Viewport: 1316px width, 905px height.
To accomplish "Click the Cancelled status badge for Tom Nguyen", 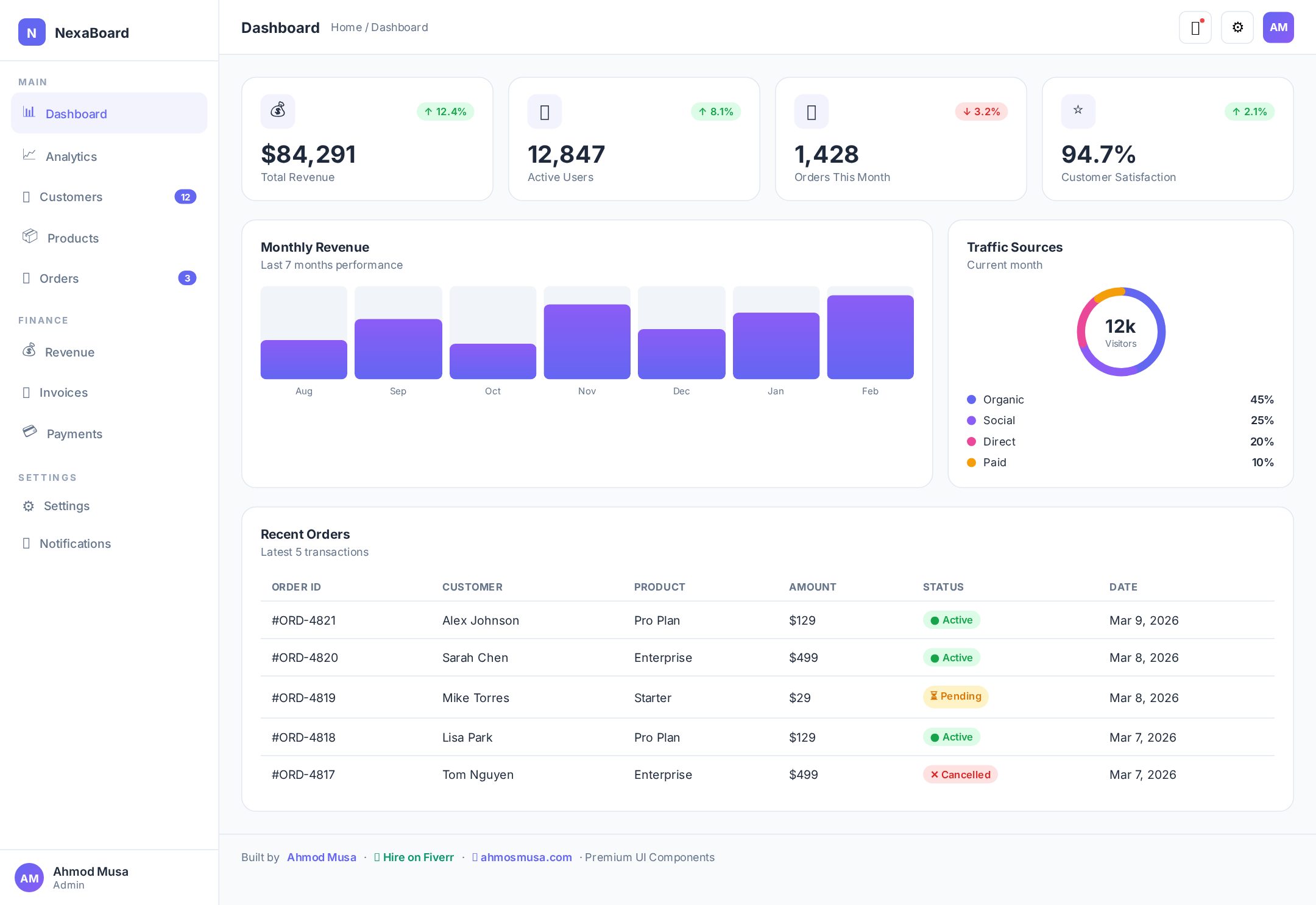I will pyautogui.click(x=960, y=775).
